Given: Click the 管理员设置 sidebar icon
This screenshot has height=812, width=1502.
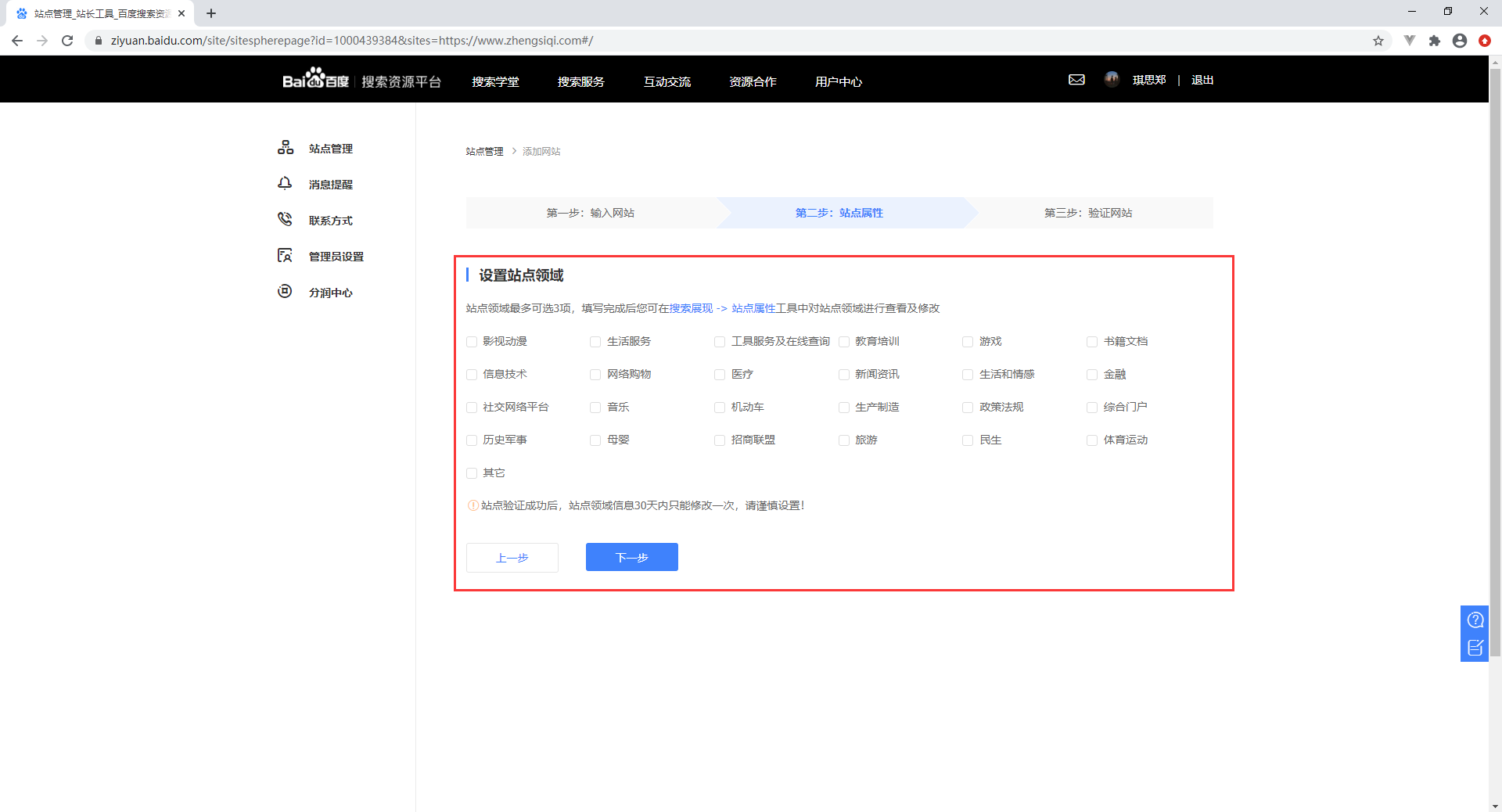Looking at the screenshot, I should (x=286, y=256).
